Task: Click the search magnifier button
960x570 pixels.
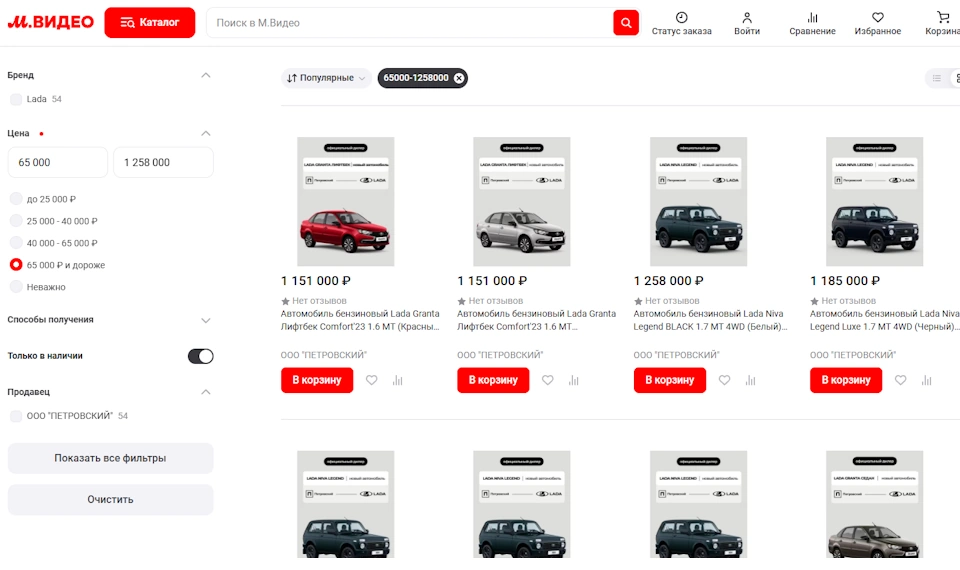Action: [x=626, y=22]
